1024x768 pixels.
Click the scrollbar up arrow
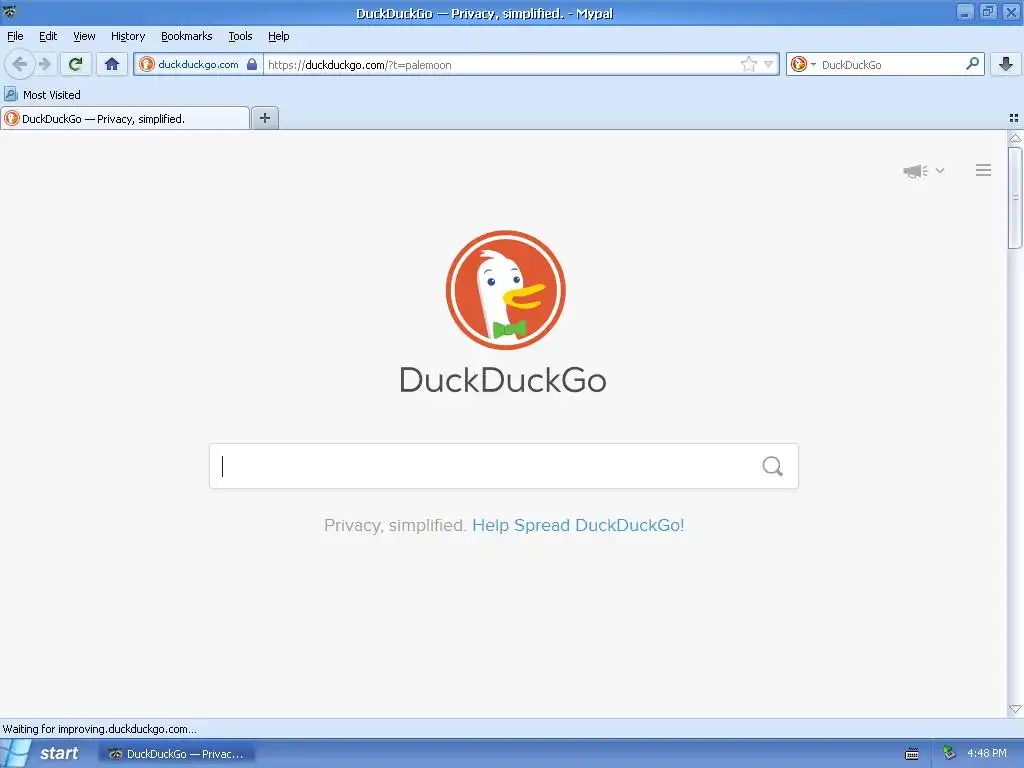click(x=1015, y=138)
